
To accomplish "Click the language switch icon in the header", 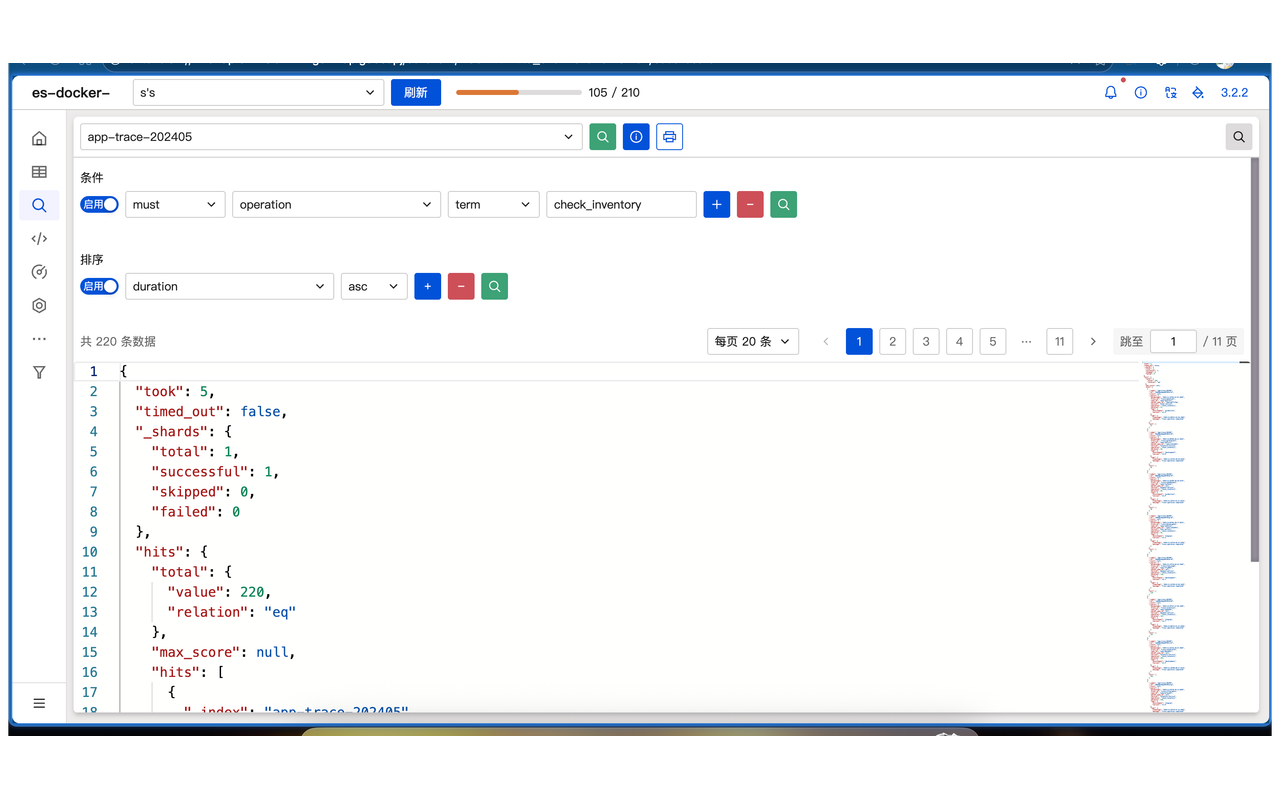I will click(x=1171, y=92).
